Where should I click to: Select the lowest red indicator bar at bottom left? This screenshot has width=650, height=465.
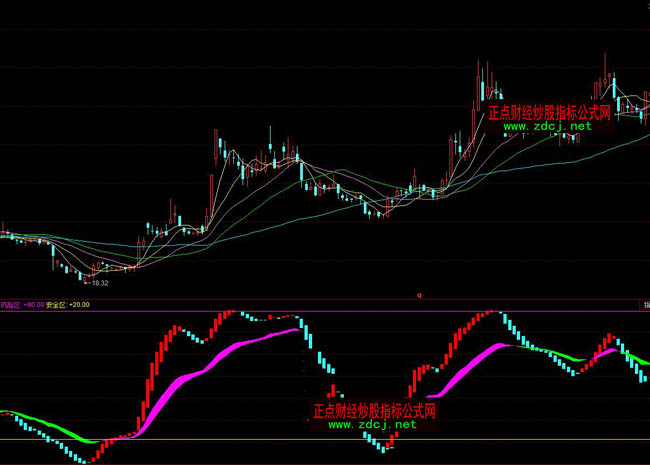[92, 458]
